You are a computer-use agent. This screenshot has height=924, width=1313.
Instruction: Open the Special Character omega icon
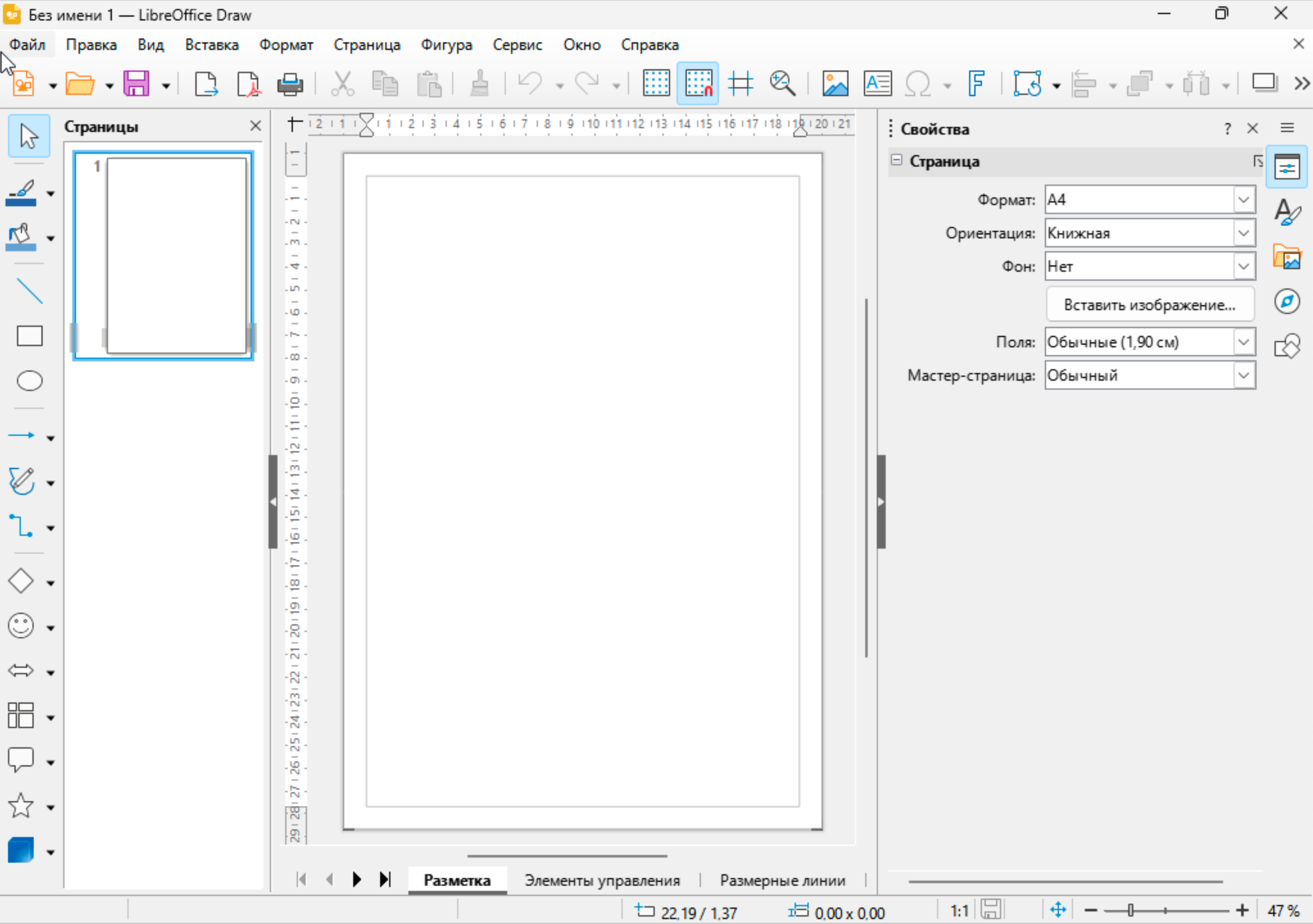(918, 84)
